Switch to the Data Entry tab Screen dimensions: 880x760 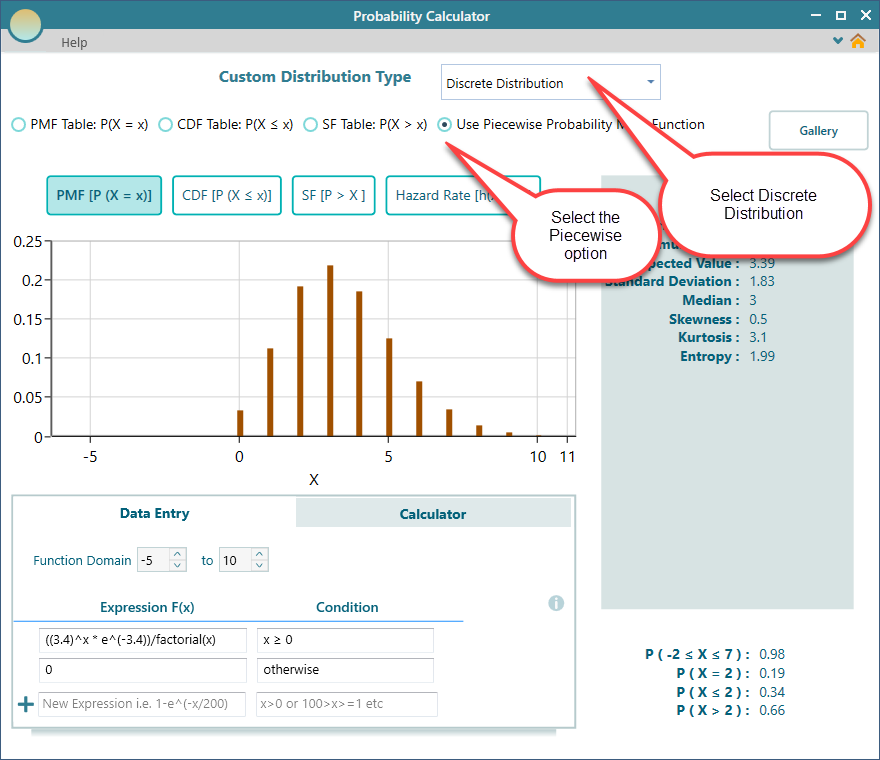coord(154,514)
